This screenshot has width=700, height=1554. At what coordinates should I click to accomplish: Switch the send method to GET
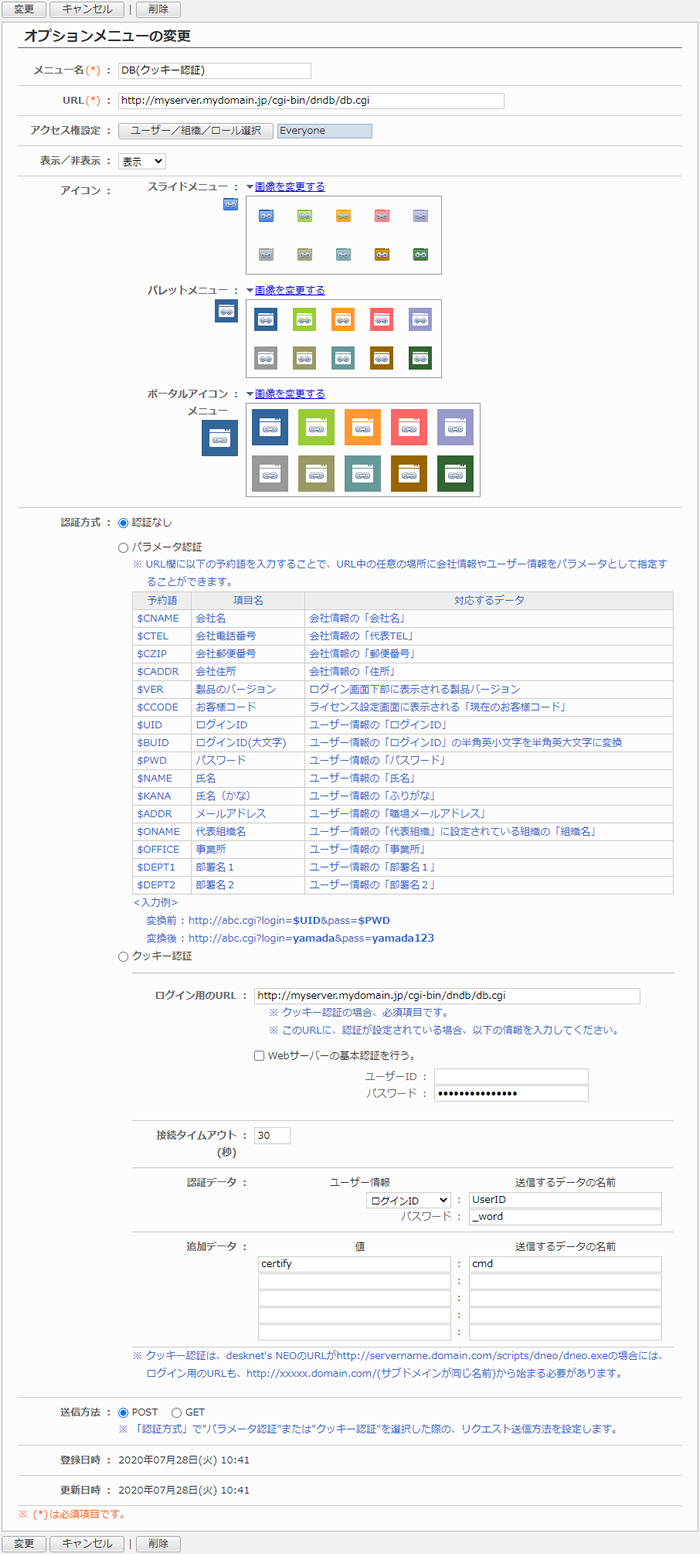pyautogui.click(x=177, y=1411)
